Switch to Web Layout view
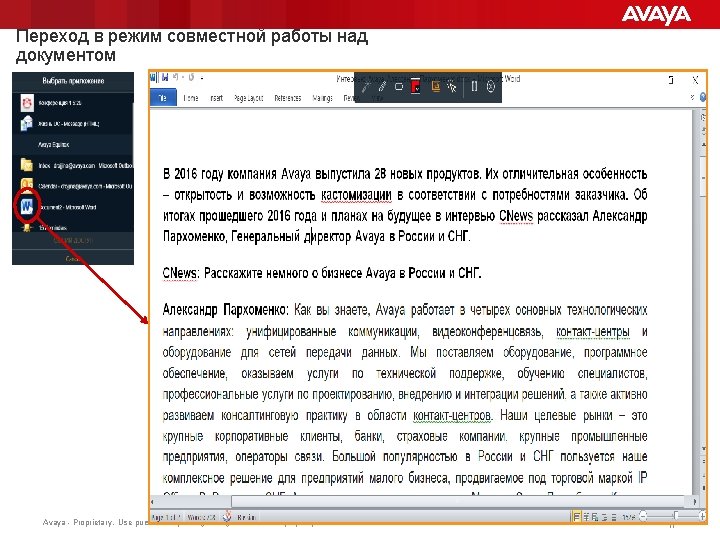 (595, 517)
